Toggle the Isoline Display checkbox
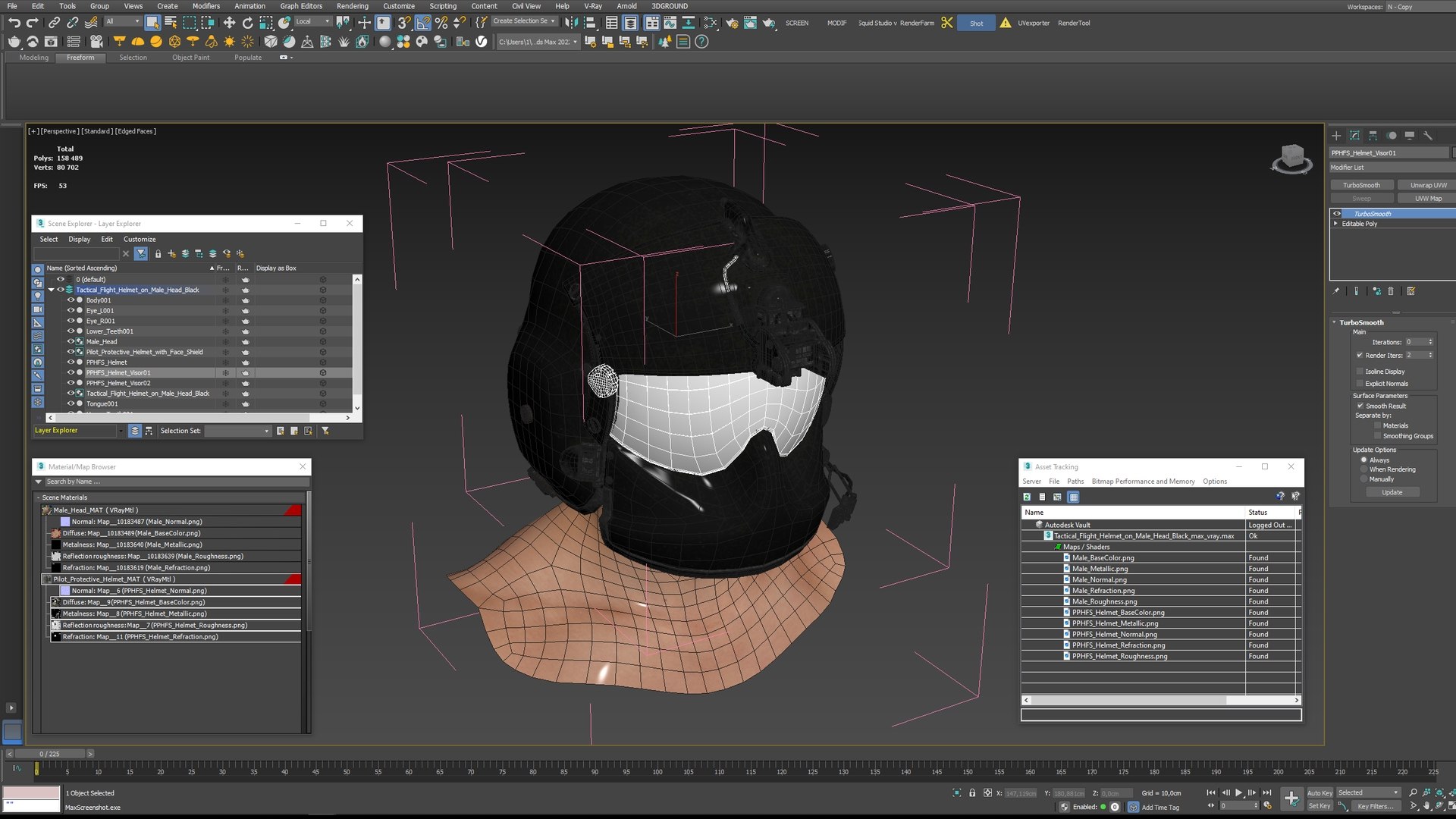Screen dimensions: 1456x819 point(1360,372)
